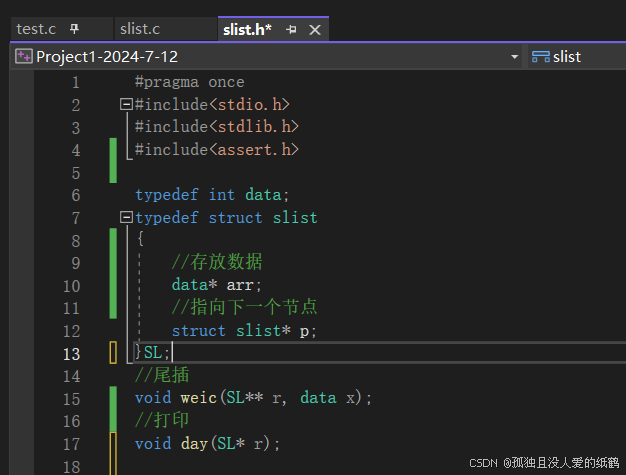Select the slist.h tab
This screenshot has width=626, height=475.
247,30
